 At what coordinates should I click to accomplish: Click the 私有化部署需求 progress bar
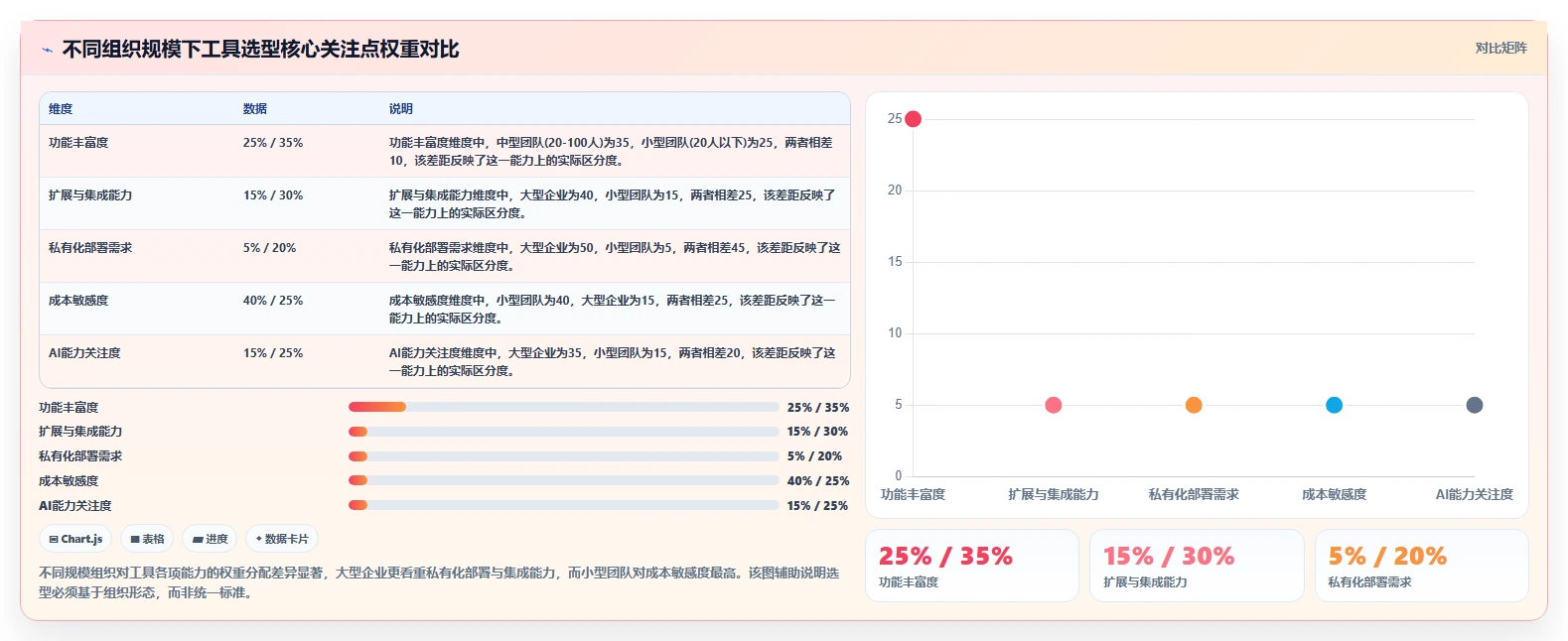[x=563, y=456]
